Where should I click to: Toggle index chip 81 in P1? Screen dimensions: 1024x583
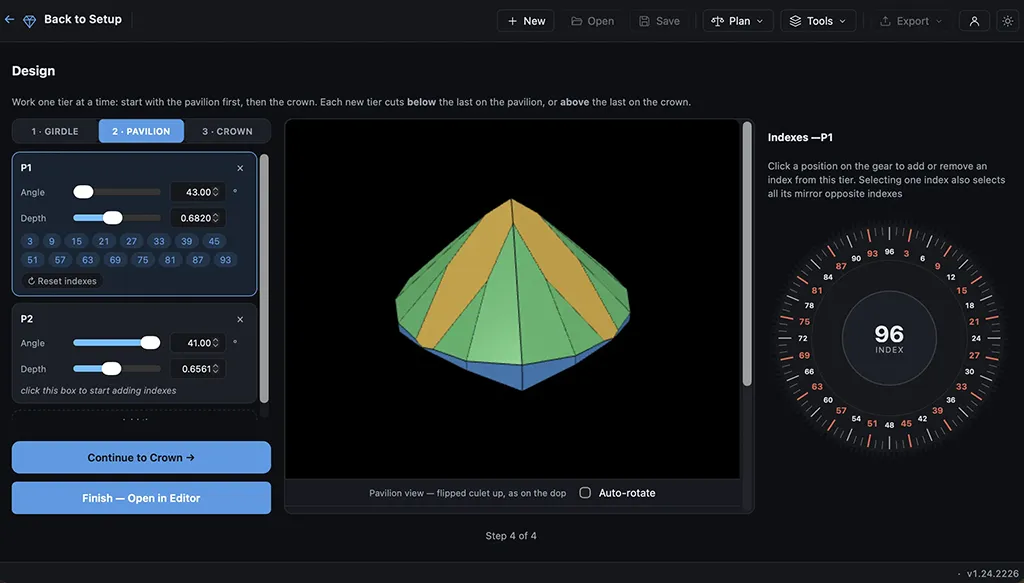point(170,260)
